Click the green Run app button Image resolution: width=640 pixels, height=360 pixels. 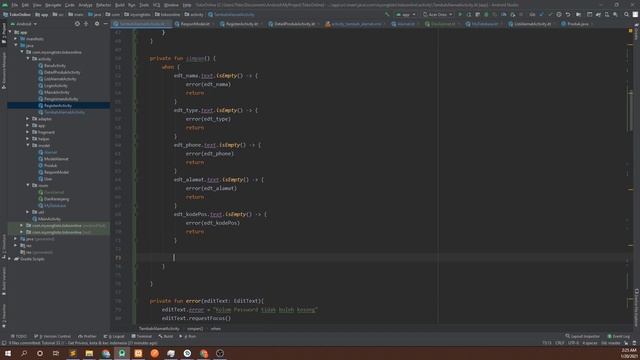tap(460, 14)
